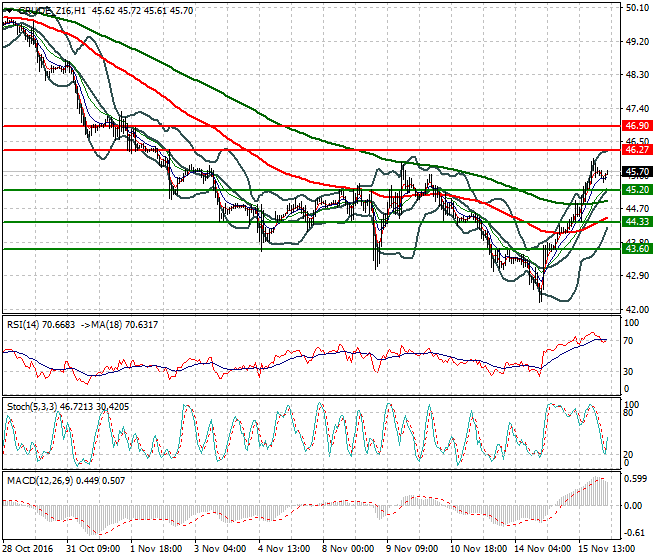Click the 0.599 MACD scale value
Screen dimensions: 660x560
tap(636, 479)
